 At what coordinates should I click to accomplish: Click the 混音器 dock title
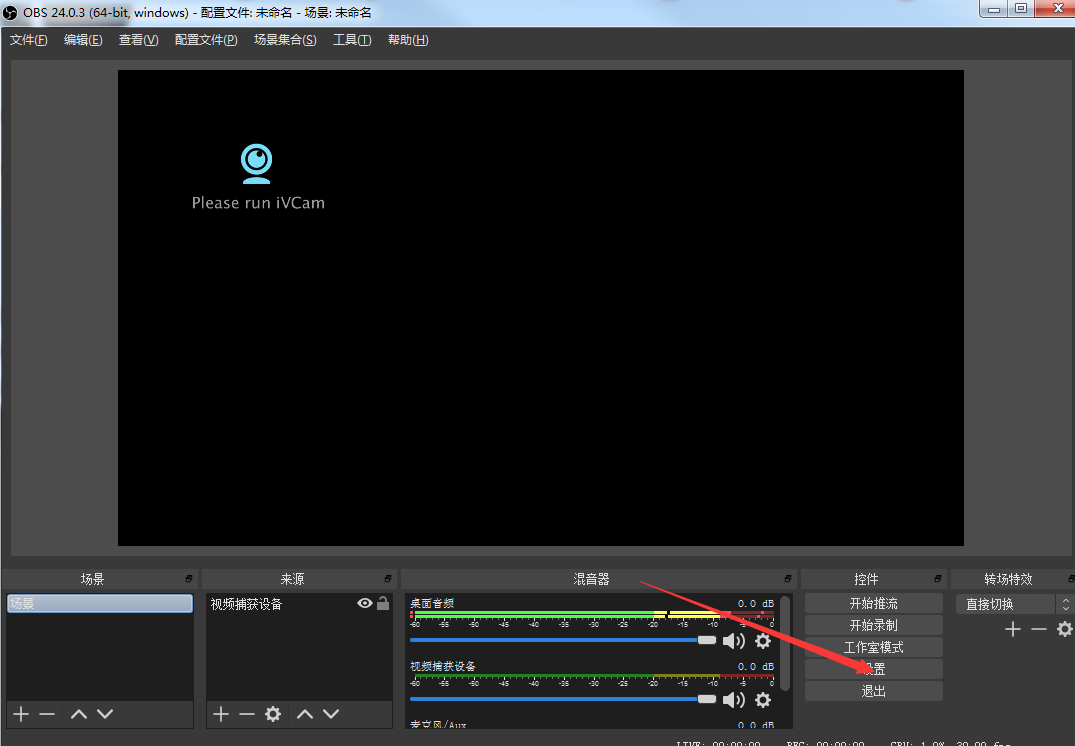click(x=591, y=579)
